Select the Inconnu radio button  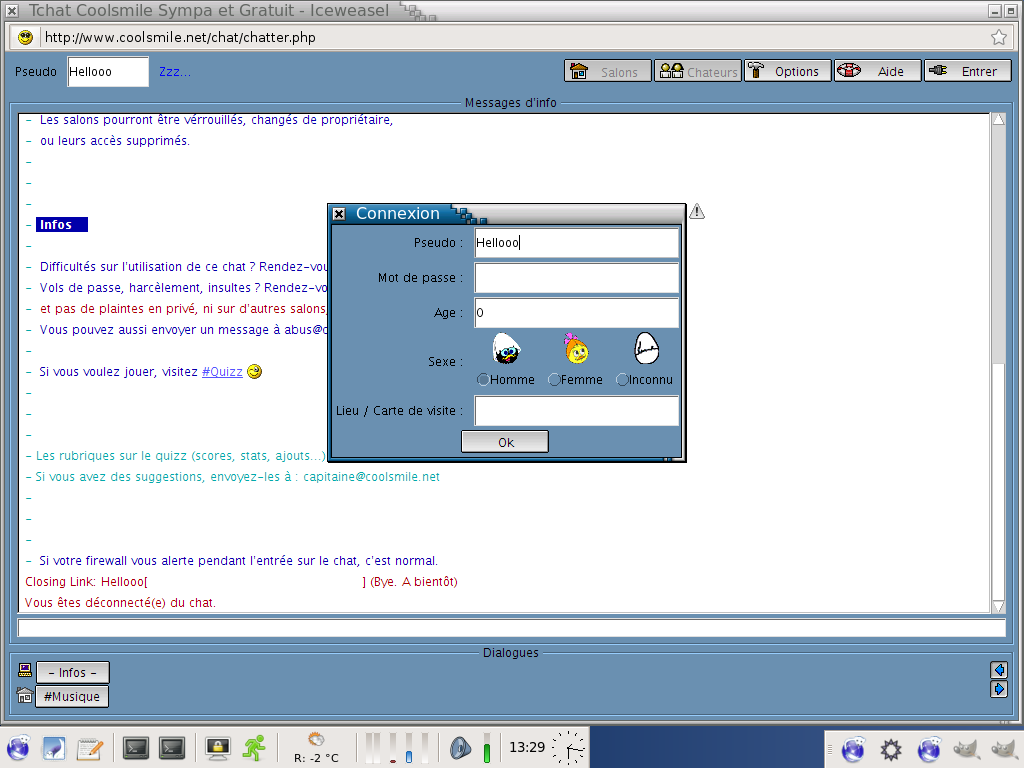[x=622, y=379]
